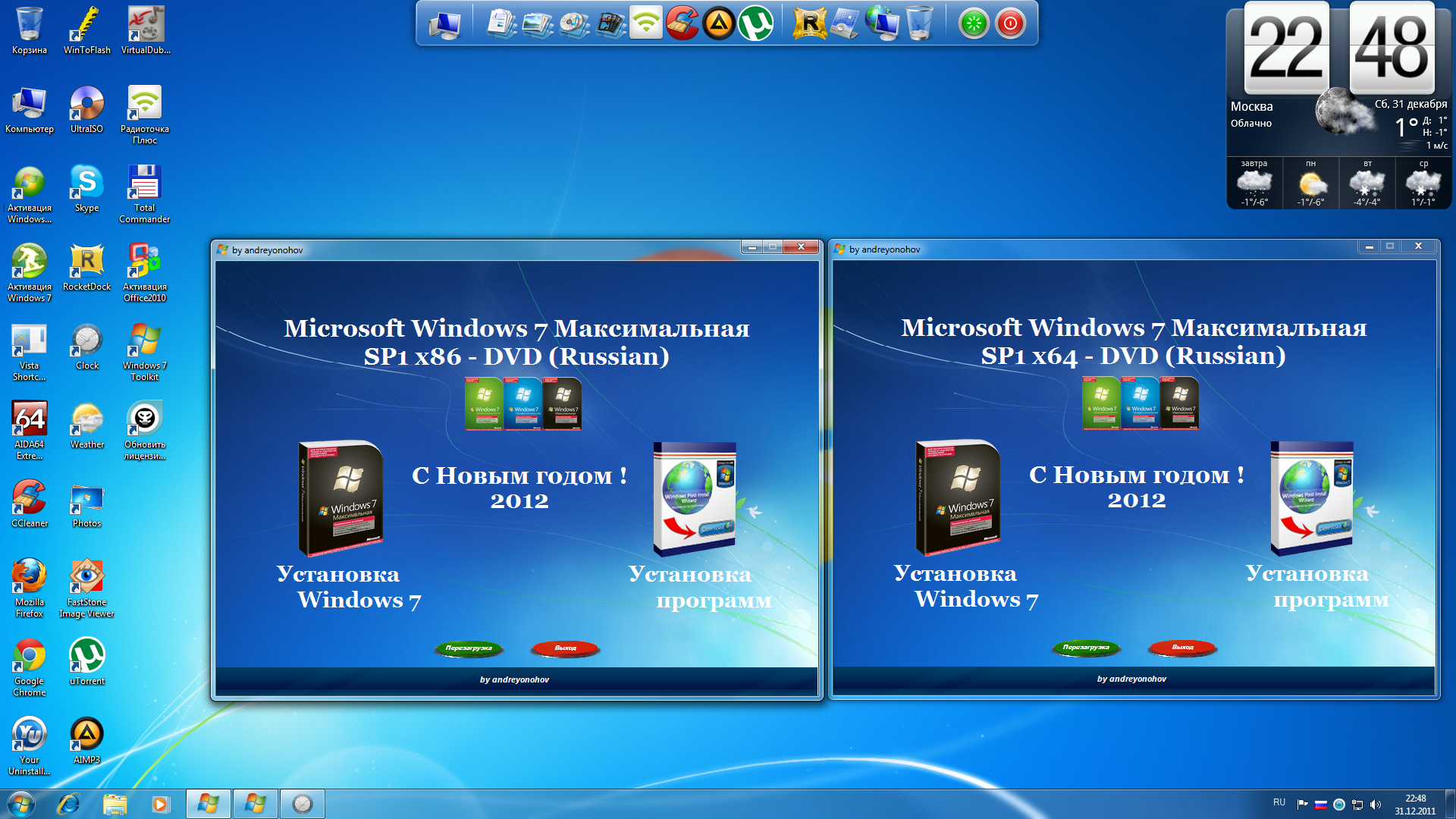Launch the Google Chrome desktop shortcut

point(29,667)
